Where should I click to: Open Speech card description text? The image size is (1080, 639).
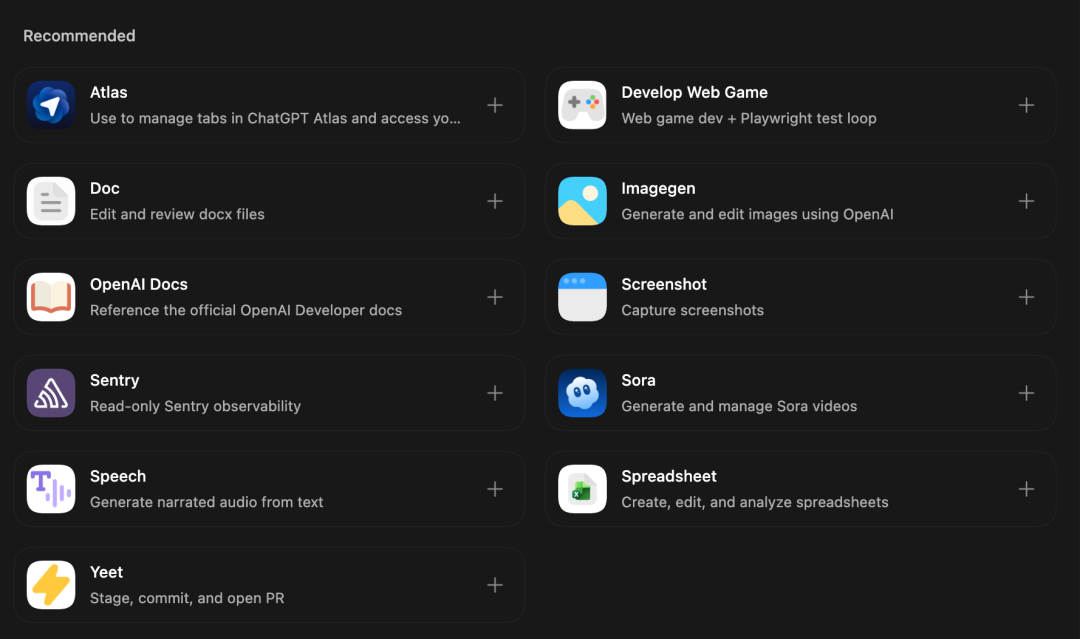(x=207, y=502)
